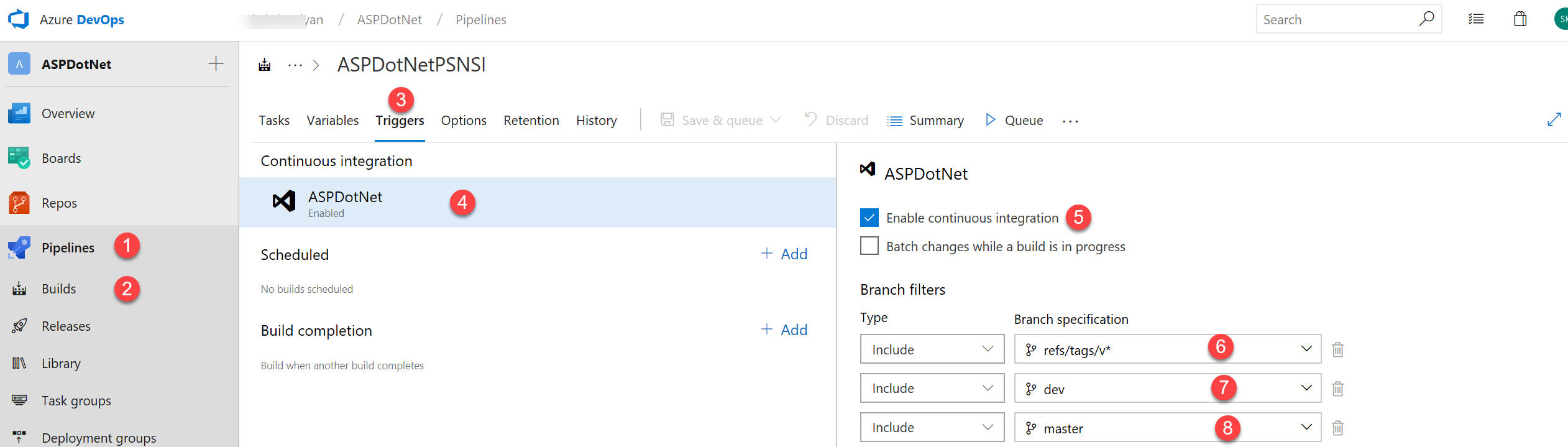The height and width of the screenshot is (447, 1568).
Task: Open Overview in the sidebar
Action: (x=68, y=113)
